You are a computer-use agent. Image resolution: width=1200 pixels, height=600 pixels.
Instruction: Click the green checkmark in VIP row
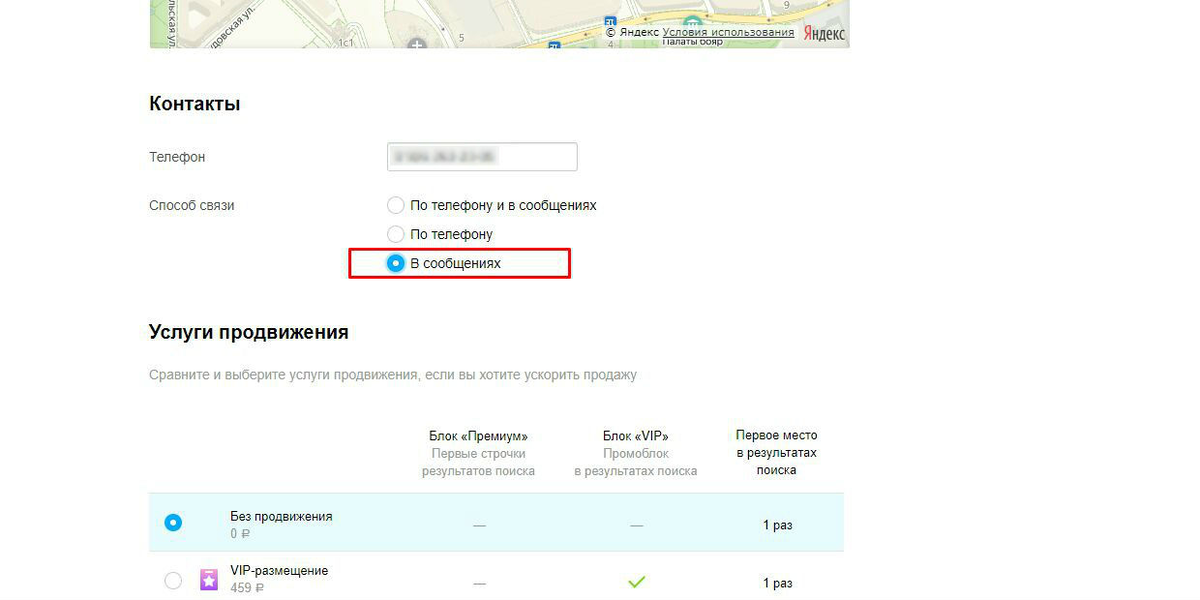click(636, 581)
